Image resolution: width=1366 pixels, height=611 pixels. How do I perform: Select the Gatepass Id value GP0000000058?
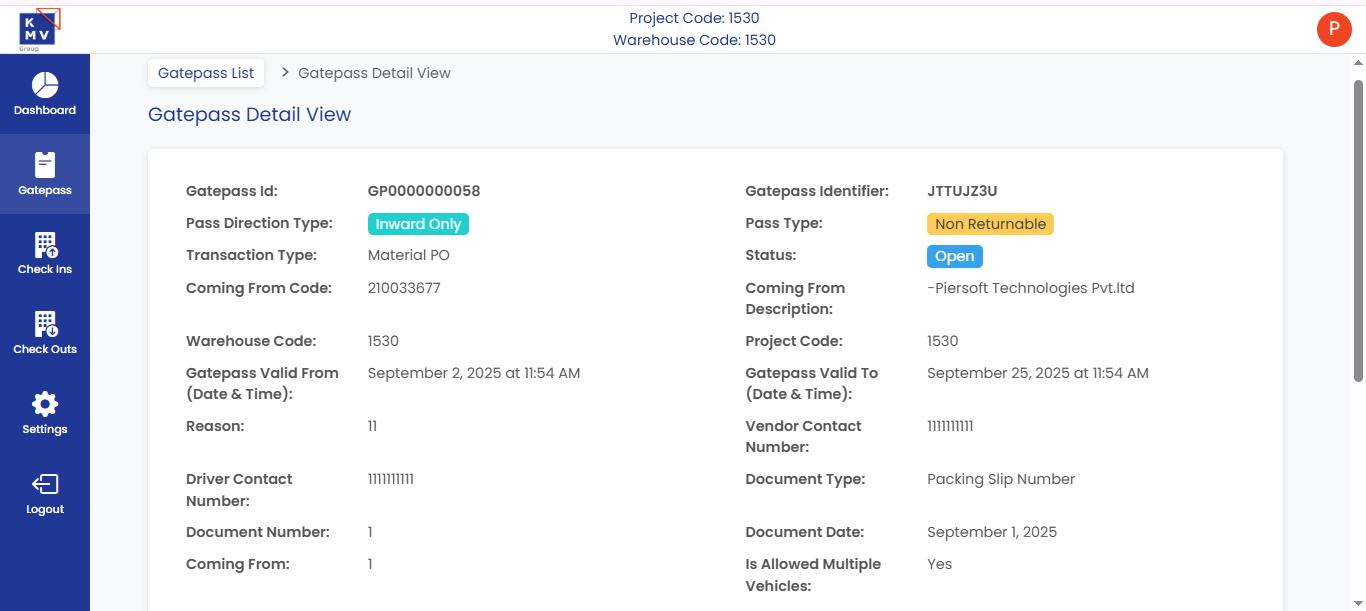point(424,191)
